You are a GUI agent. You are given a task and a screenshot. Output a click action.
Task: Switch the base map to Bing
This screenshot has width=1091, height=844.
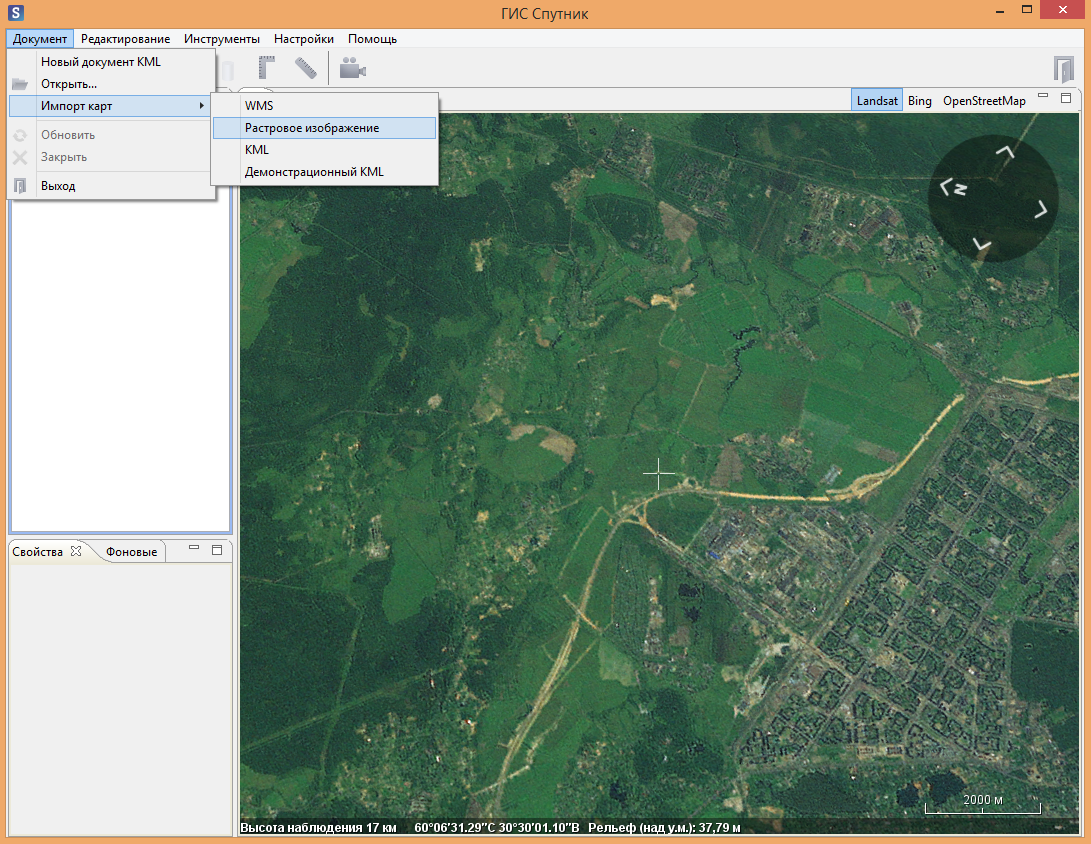919,101
